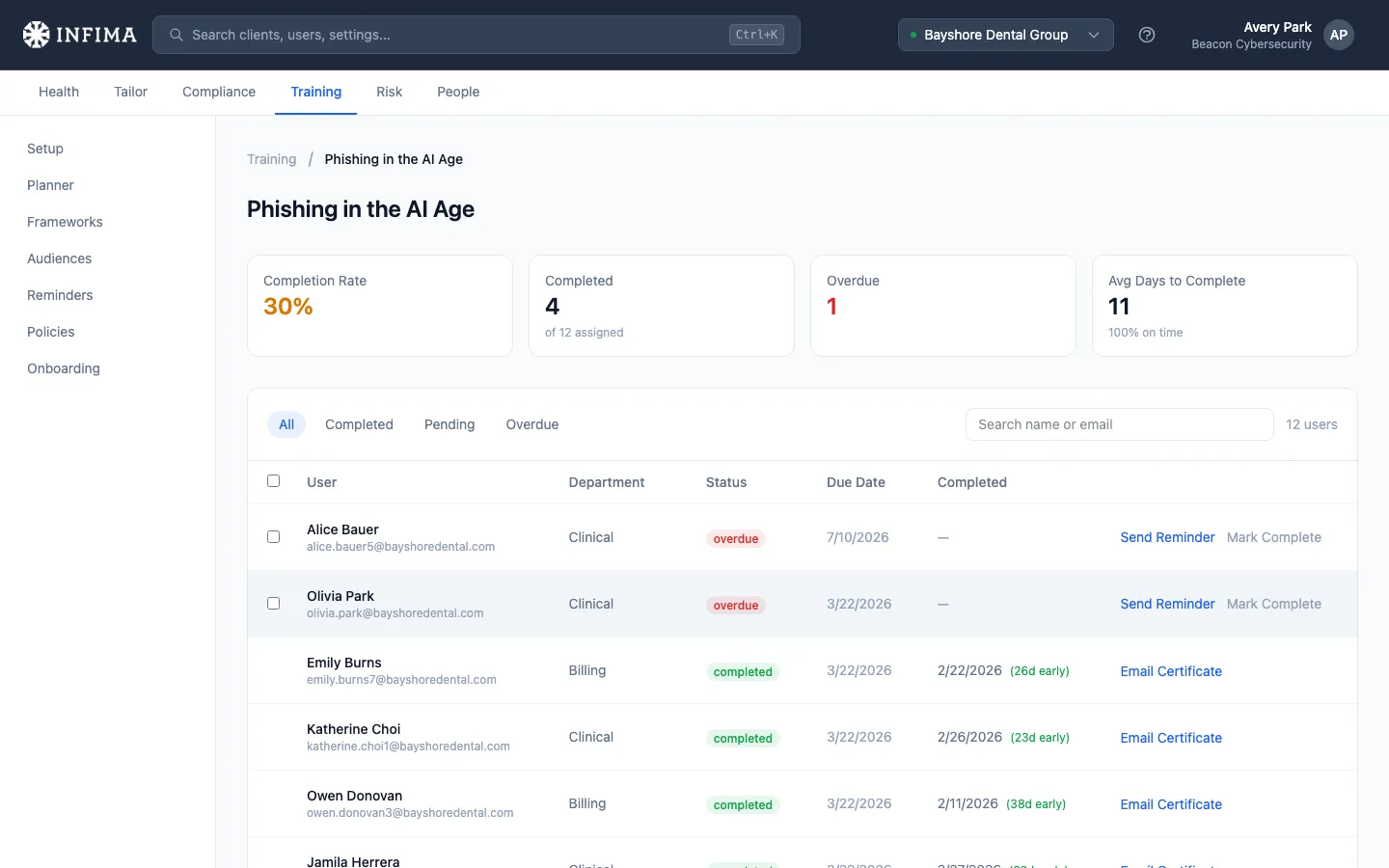Open the help question mark icon
The width and height of the screenshot is (1389, 868).
click(1147, 35)
